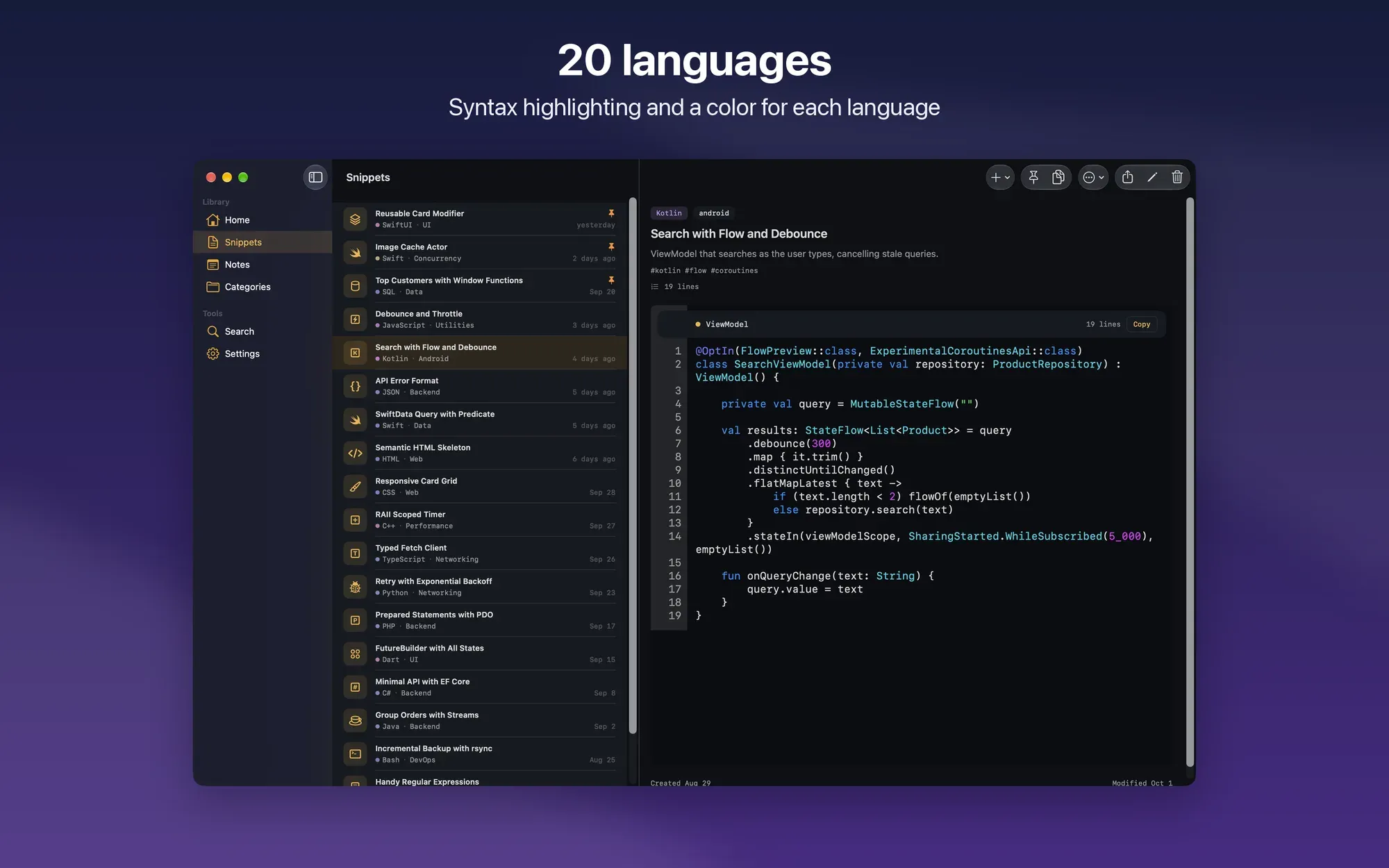Image resolution: width=1389 pixels, height=868 pixels.
Task: Open Prepared Statements with PDO snippet
Action: (480, 620)
